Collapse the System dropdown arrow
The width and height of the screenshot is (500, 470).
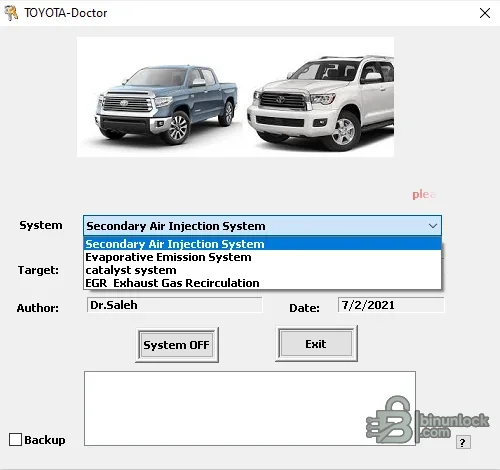[433, 226]
